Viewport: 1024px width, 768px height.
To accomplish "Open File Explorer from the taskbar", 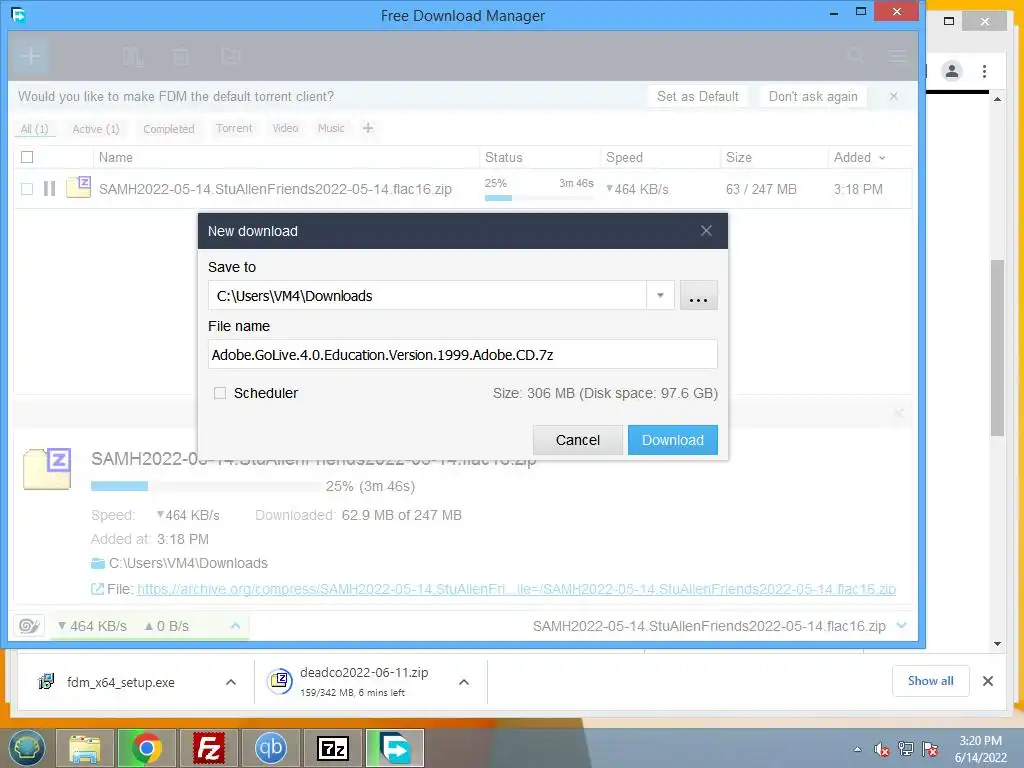I will [85, 748].
